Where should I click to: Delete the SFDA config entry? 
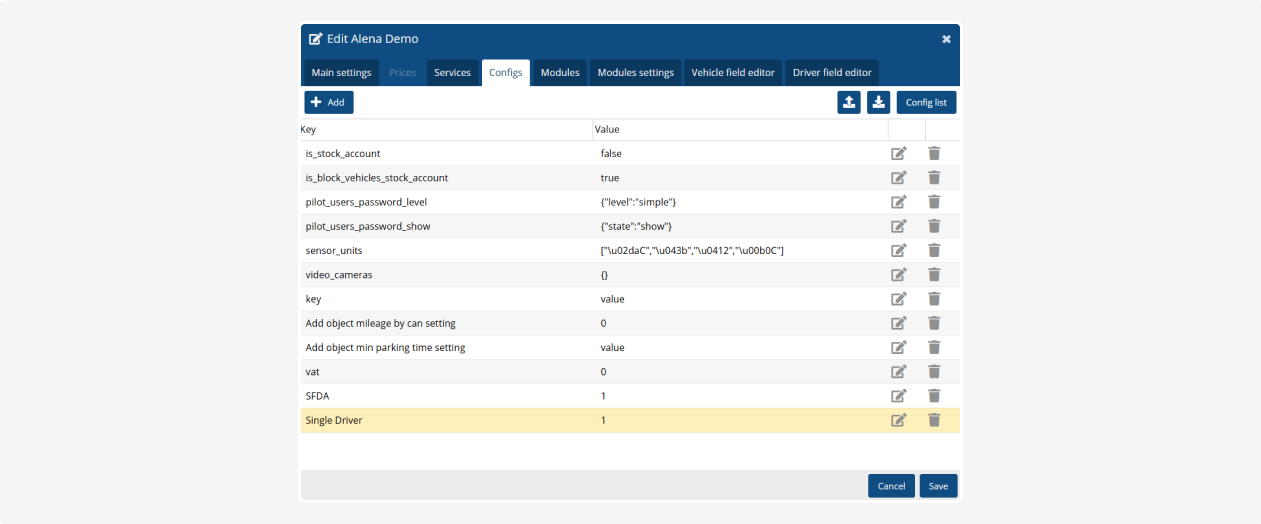[934, 396]
